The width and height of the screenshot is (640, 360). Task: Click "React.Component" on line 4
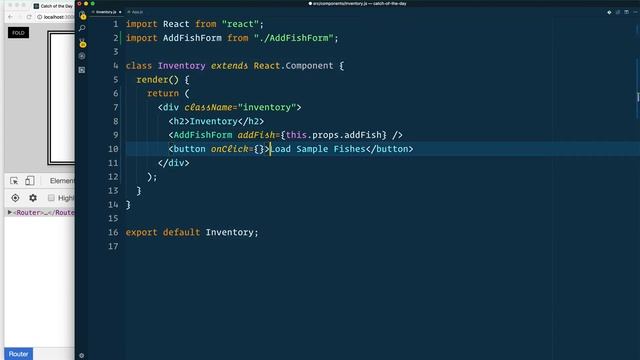[293, 66]
